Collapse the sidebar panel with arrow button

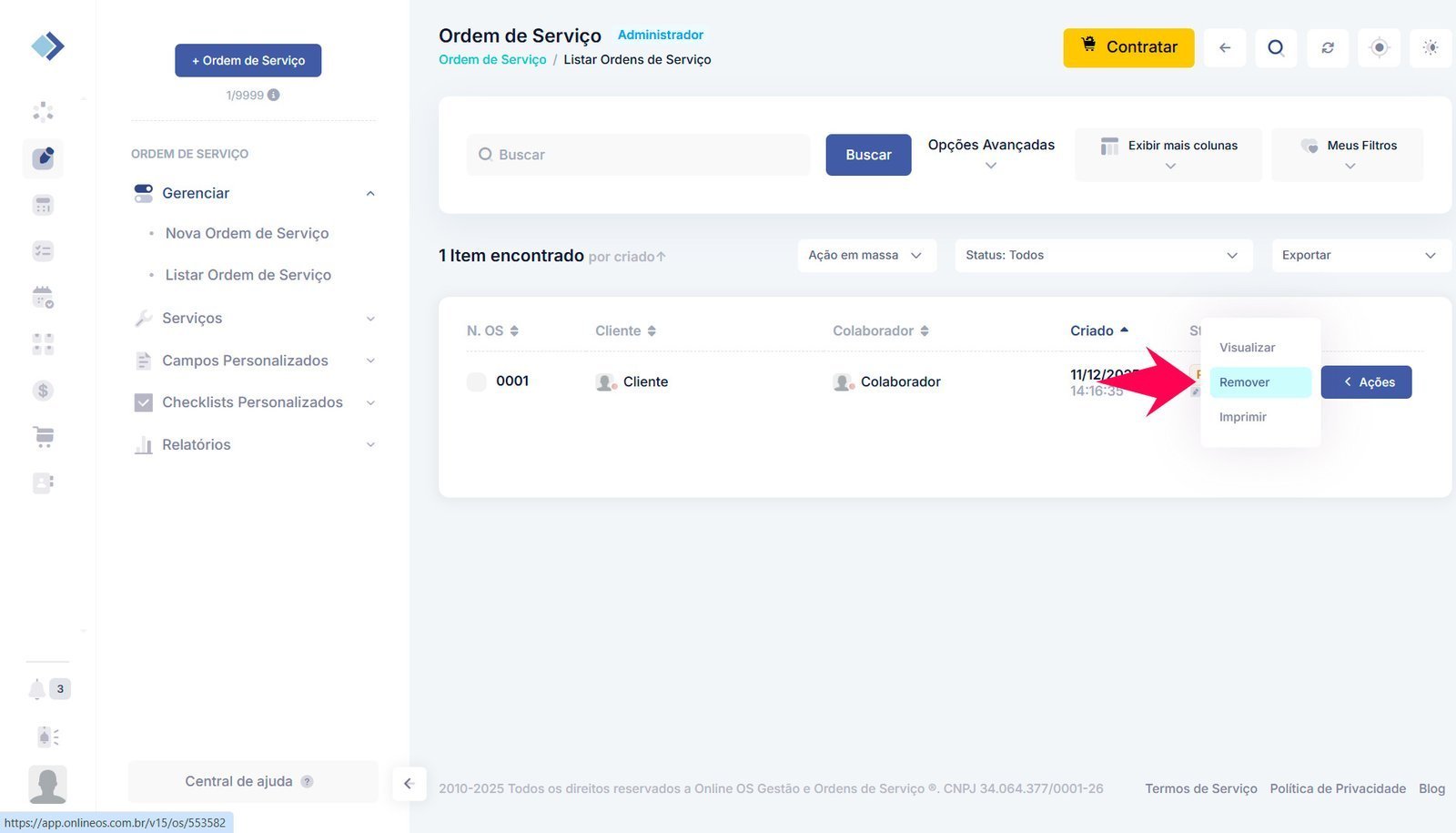tap(409, 784)
